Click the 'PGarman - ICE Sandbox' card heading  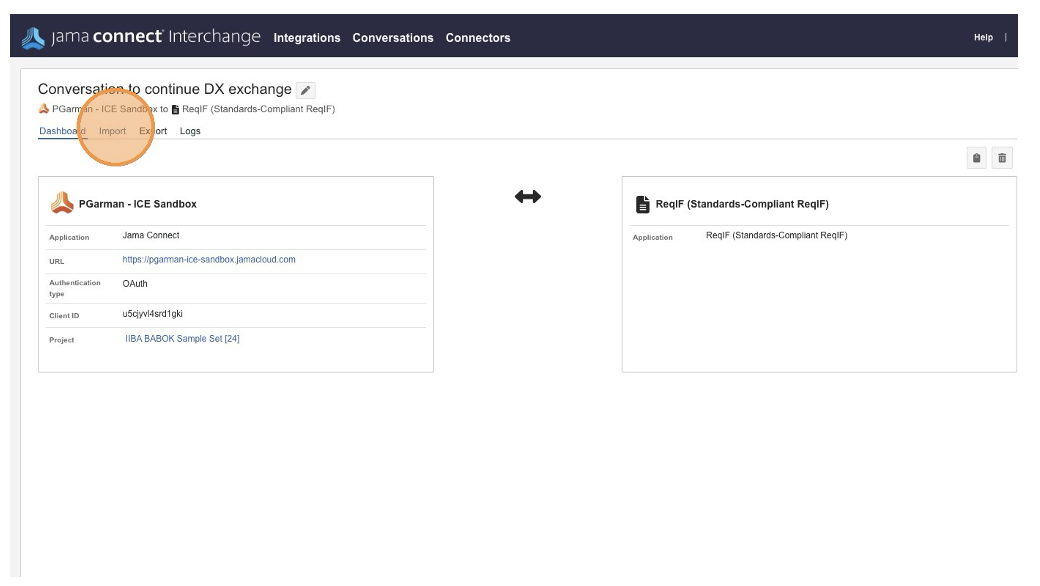pos(138,204)
